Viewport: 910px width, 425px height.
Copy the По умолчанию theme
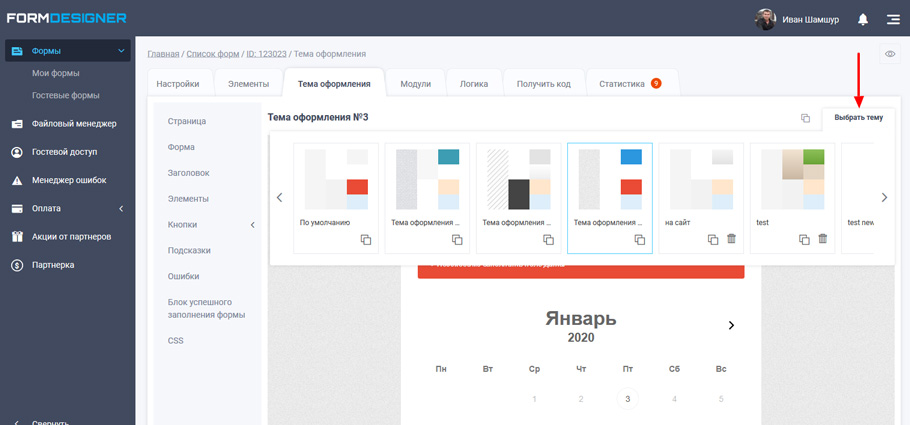click(366, 239)
